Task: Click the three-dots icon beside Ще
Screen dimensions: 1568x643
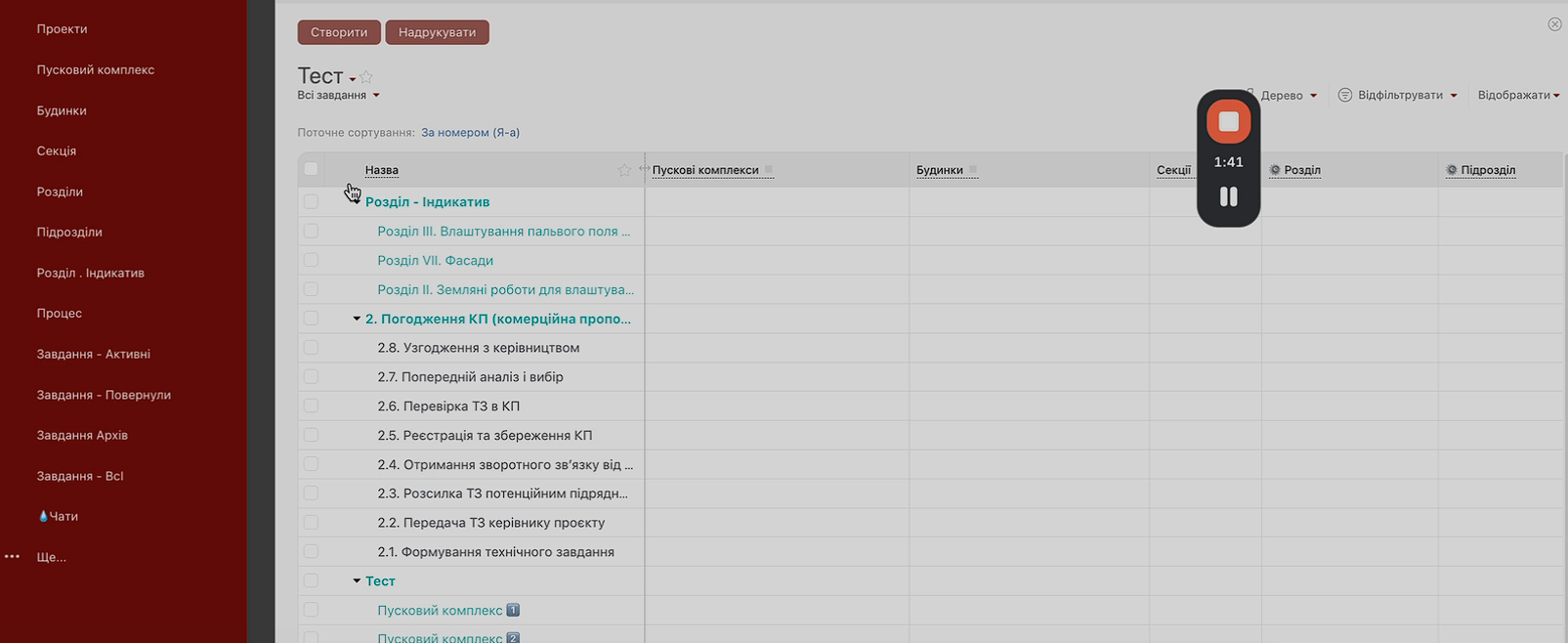Action: 12,557
